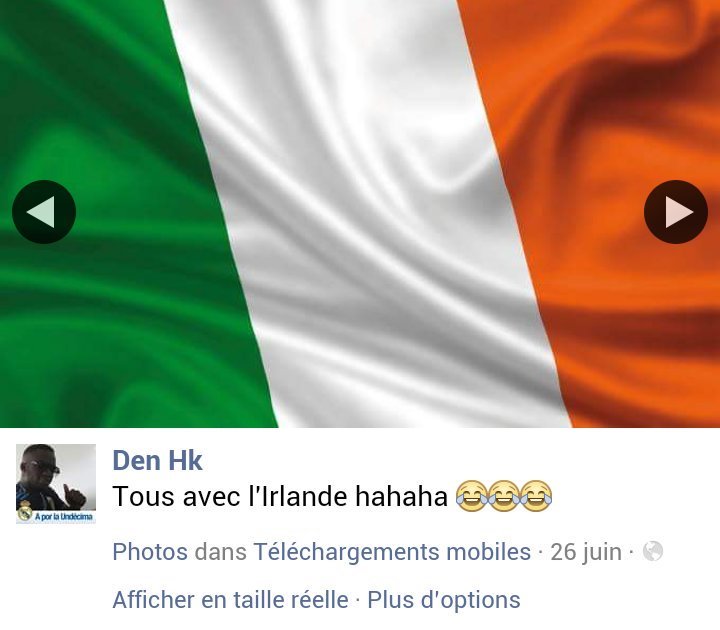Viewport: 720px width, 630px height.
Task: Click the last laughing-tears emoji
Action: 536,496
